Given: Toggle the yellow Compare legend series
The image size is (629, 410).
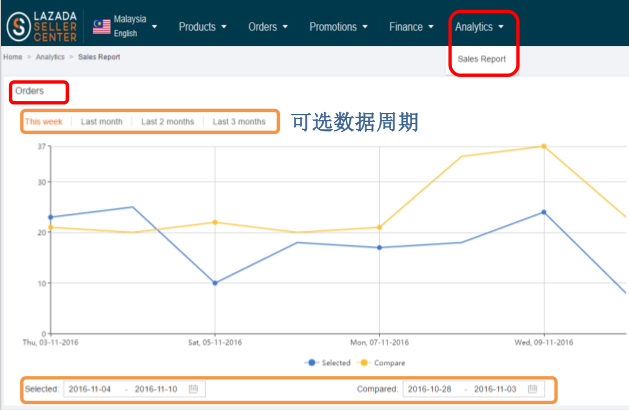Looking at the screenshot, I should coord(386,362).
